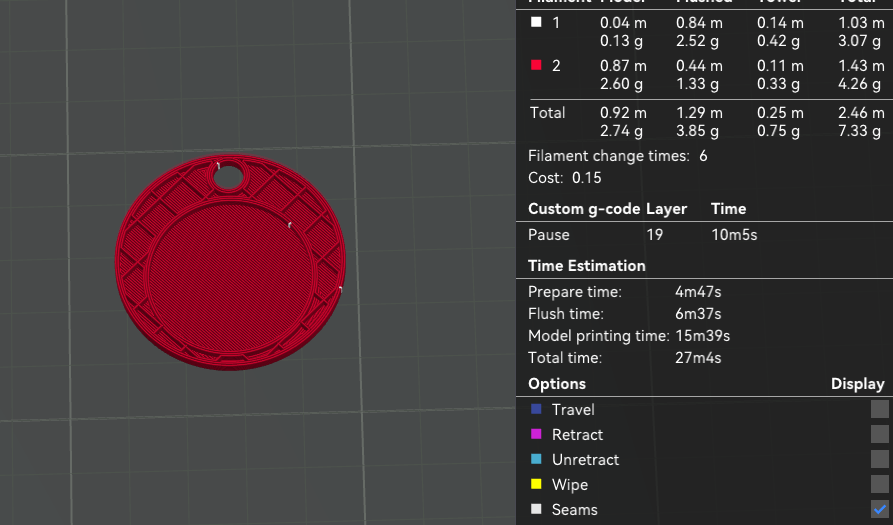
Task: Click the Flush time value 6m37s
Action: coord(698,314)
